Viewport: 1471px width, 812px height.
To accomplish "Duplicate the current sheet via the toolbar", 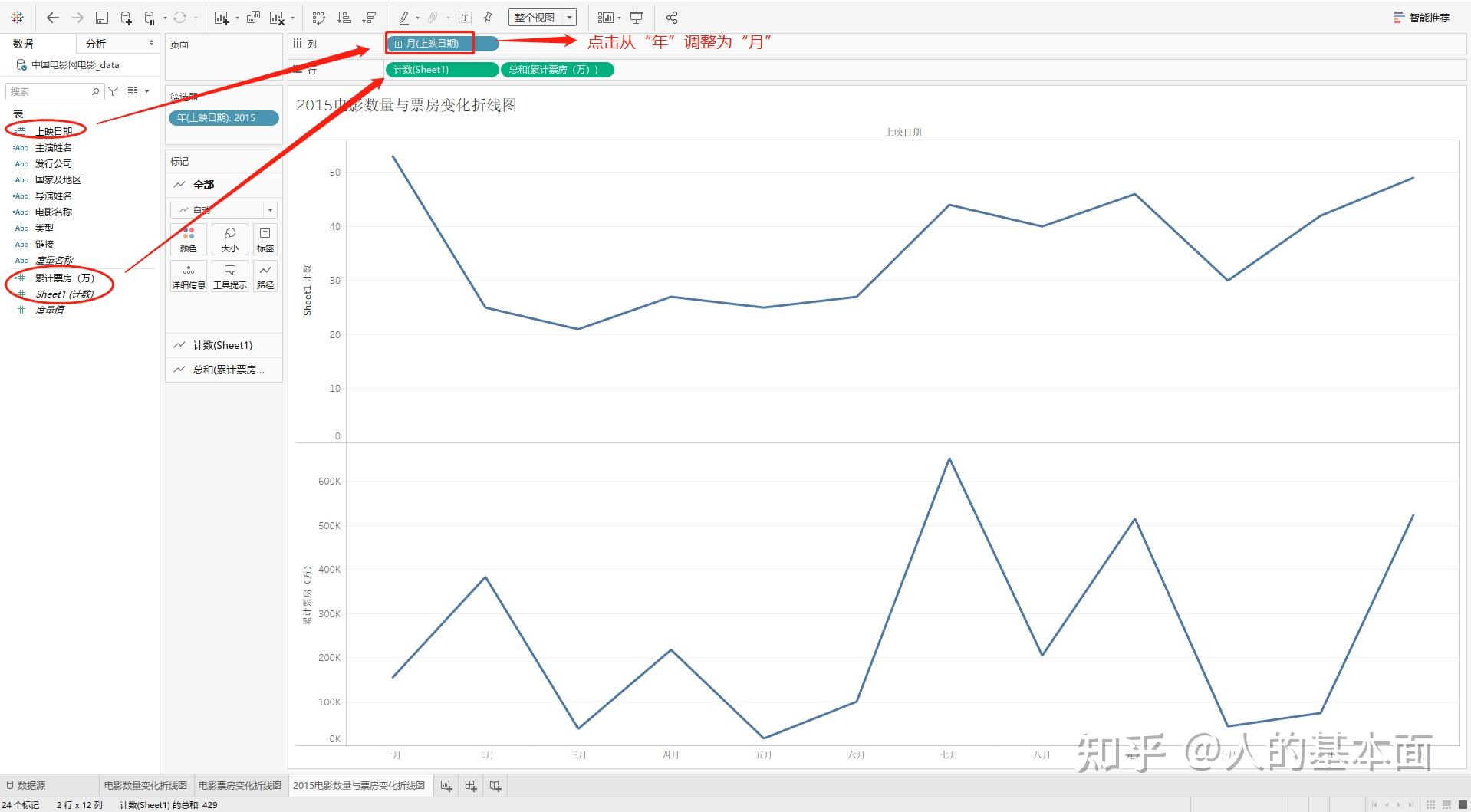I will (x=253, y=18).
